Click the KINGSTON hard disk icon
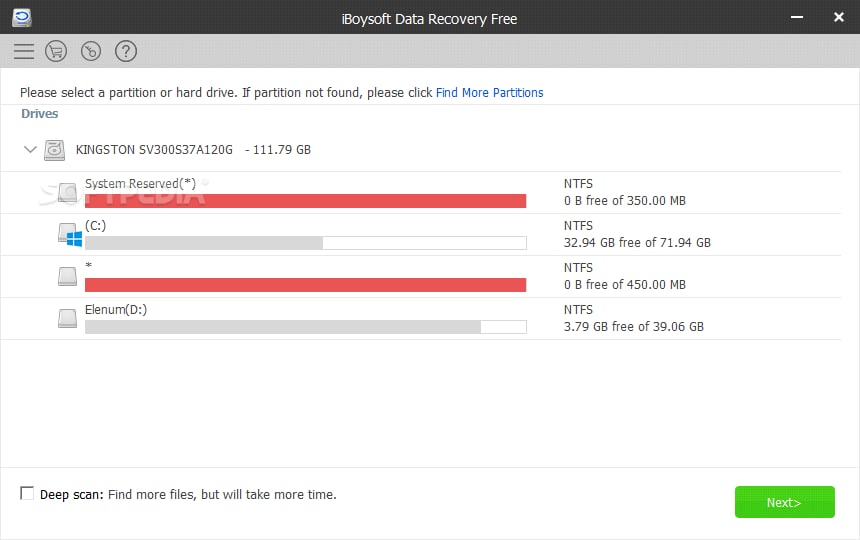 (x=55, y=150)
